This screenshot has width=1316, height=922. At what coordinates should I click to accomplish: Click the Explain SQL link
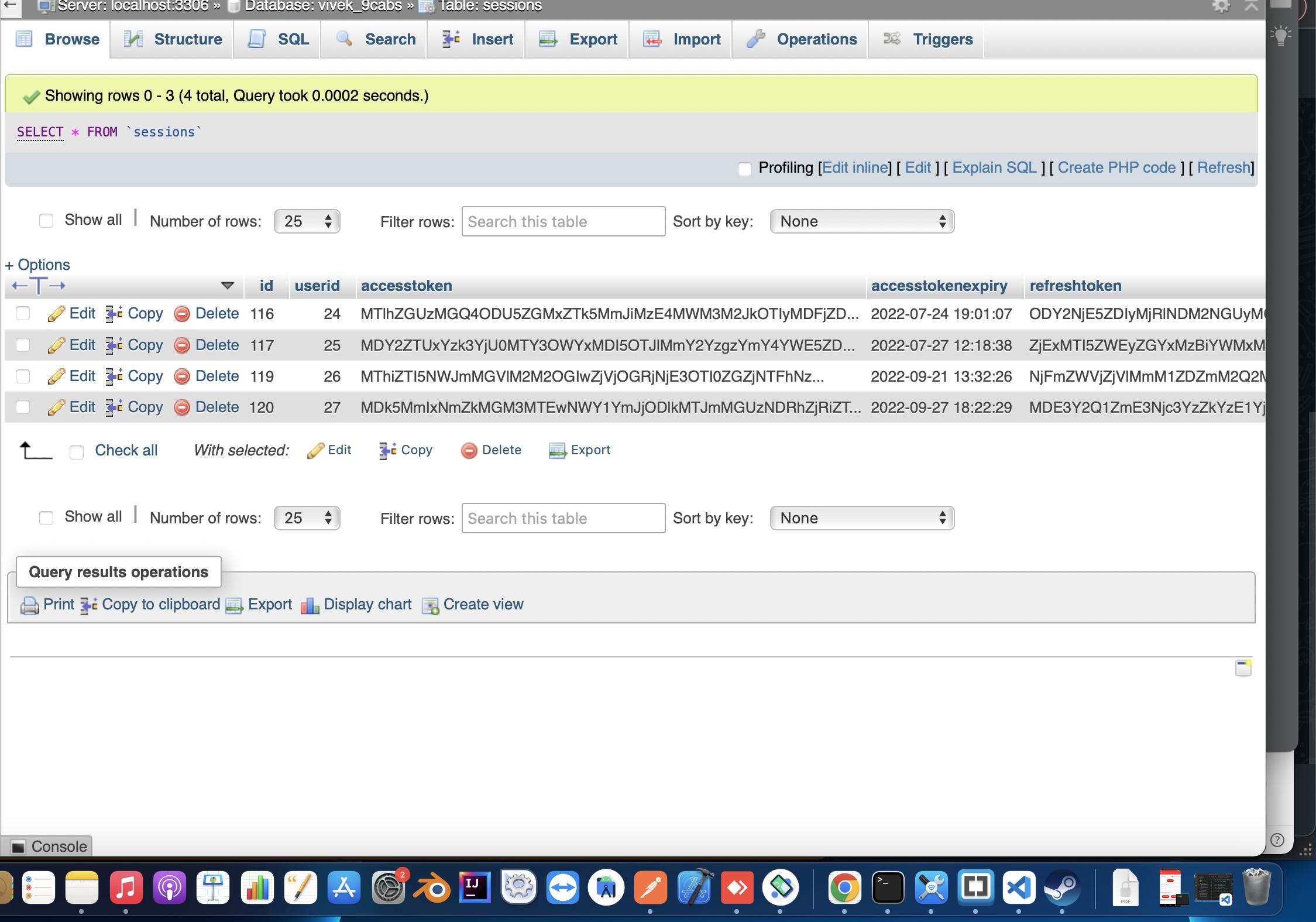(x=995, y=167)
